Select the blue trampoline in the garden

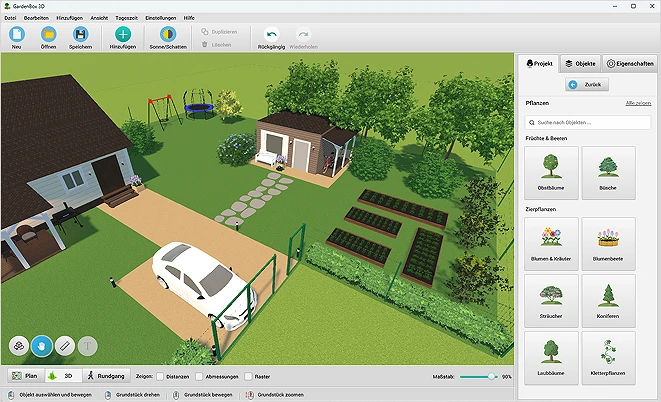(199, 105)
